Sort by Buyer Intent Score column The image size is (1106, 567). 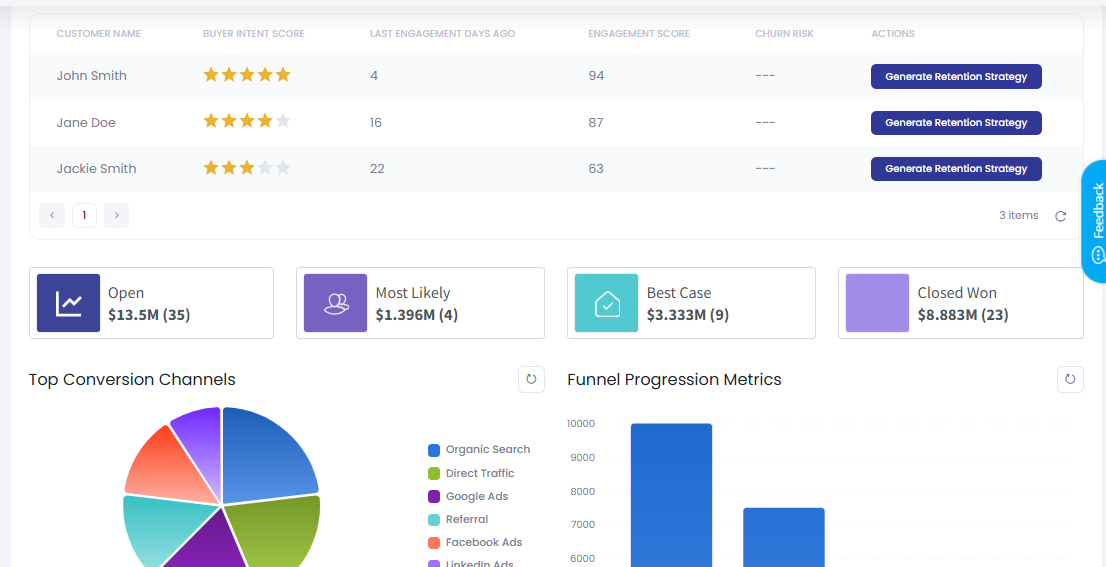253,34
